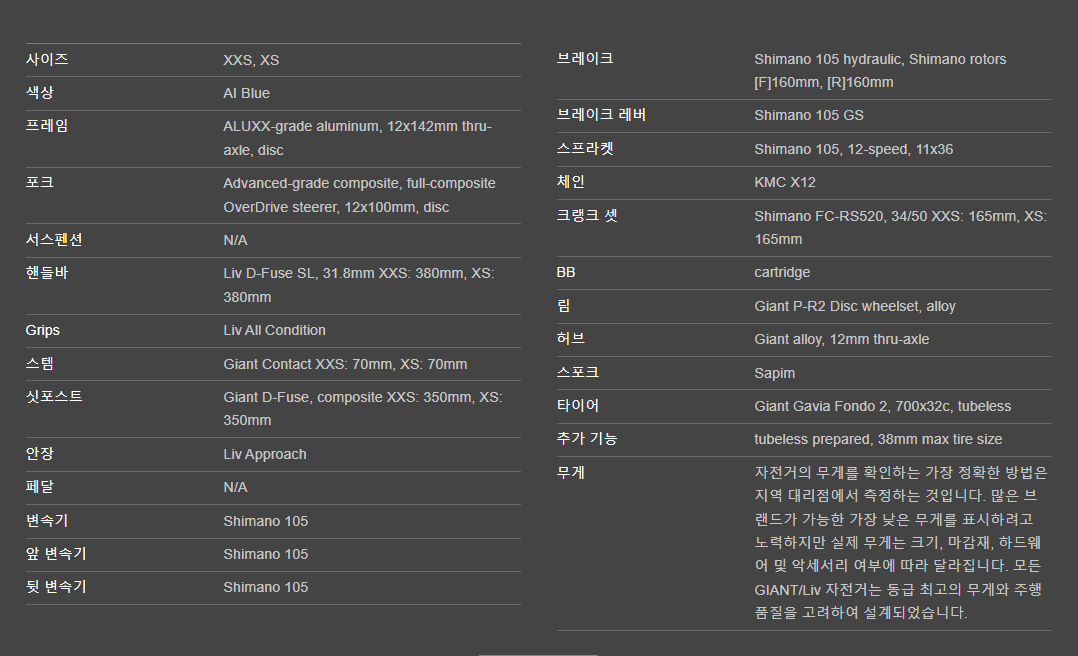Select the 'Liv Approach' saddle value
The image size is (1078, 656).
tap(265, 455)
